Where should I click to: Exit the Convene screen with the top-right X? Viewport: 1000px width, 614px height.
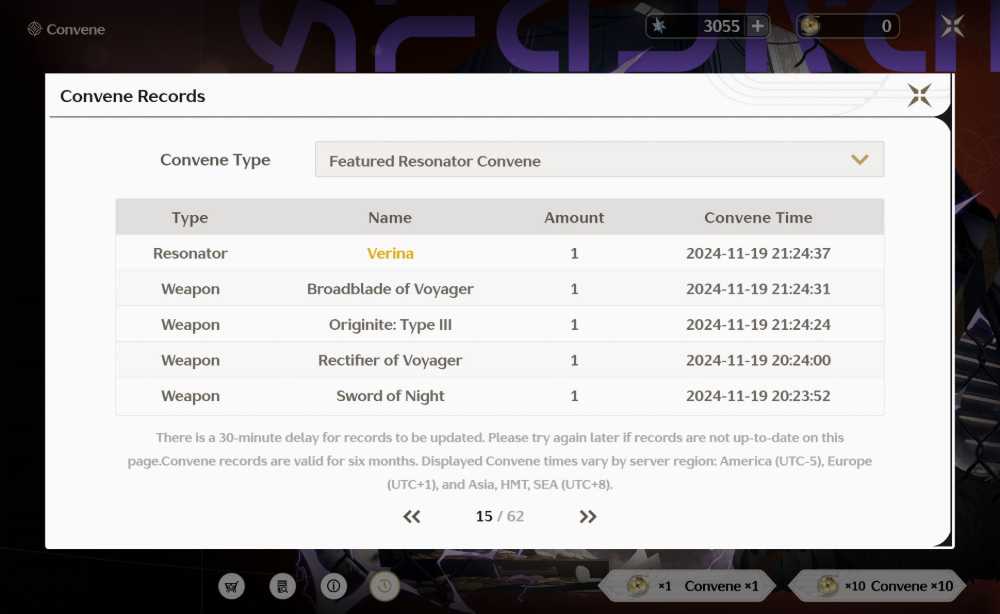[x=953, y=26]
